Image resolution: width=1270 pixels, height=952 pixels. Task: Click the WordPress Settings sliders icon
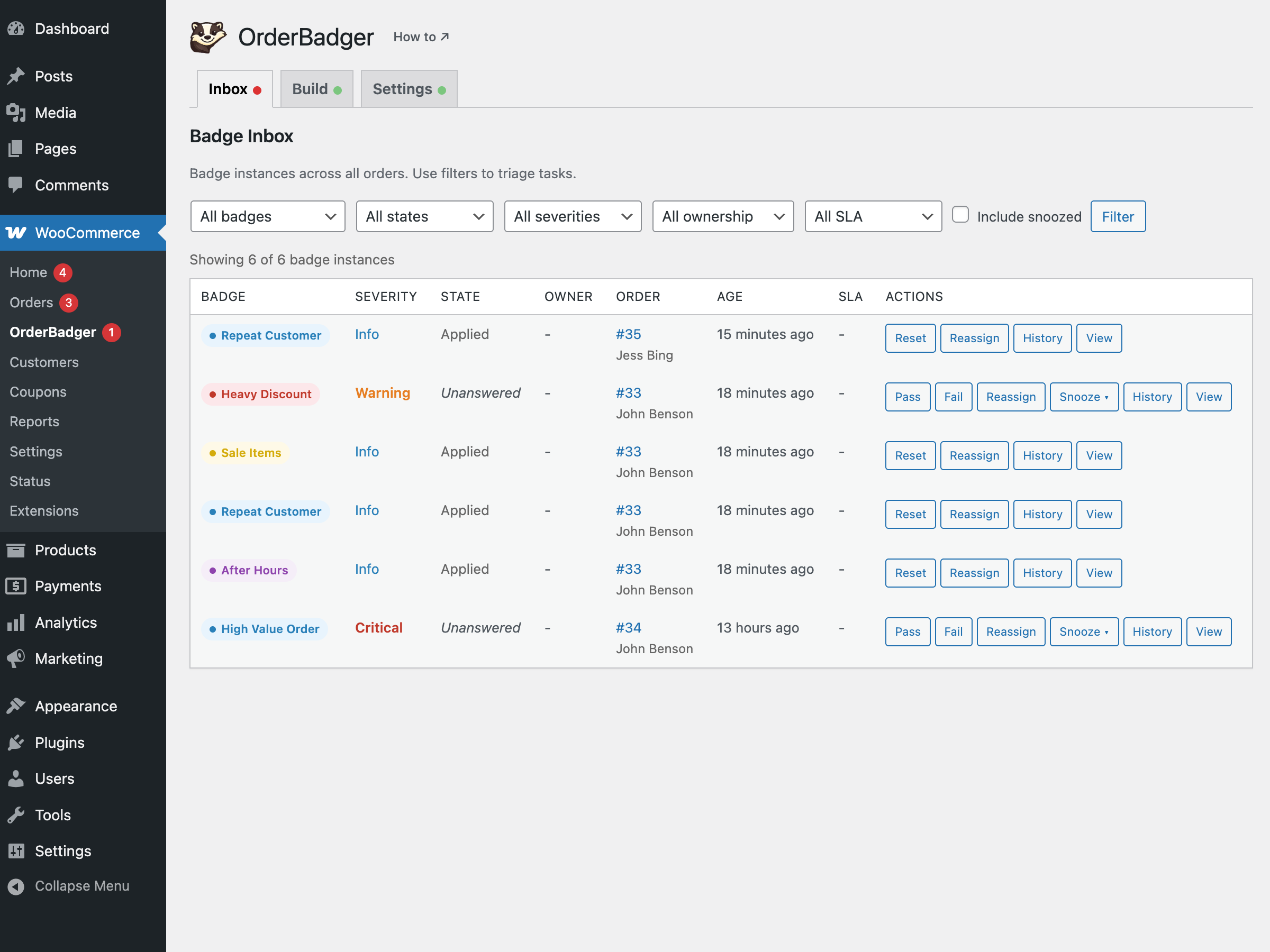tap(16, 850)
